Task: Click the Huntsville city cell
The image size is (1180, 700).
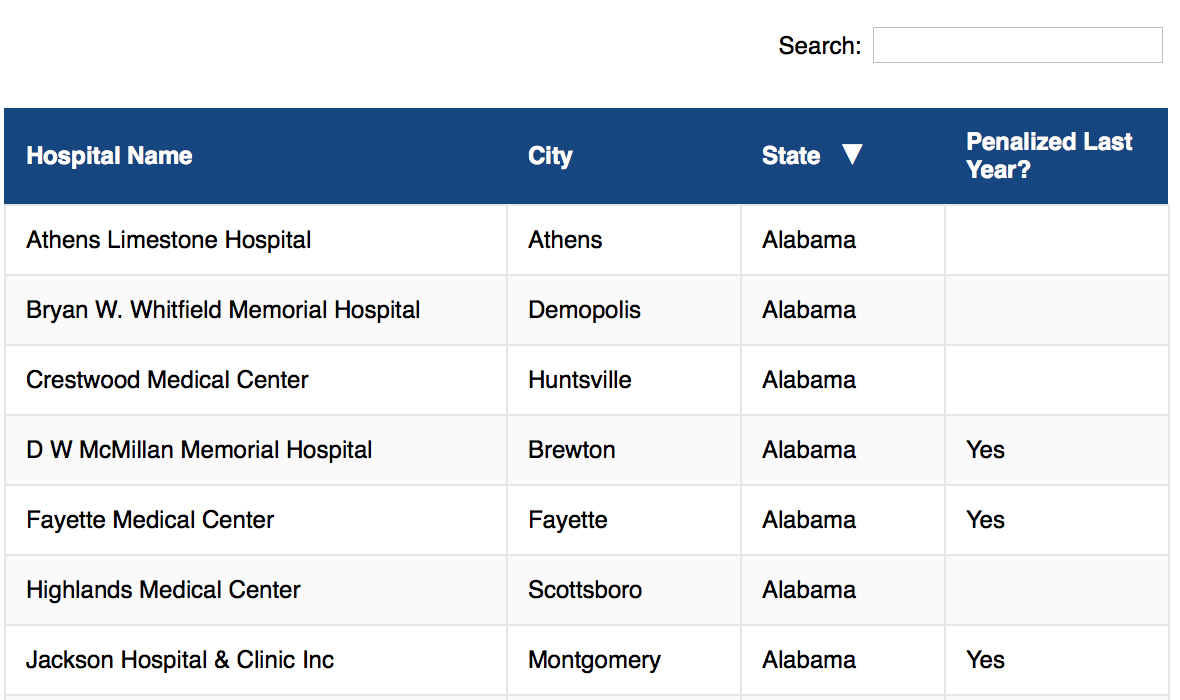Action: pyautogui.click(x=580, y=380)
